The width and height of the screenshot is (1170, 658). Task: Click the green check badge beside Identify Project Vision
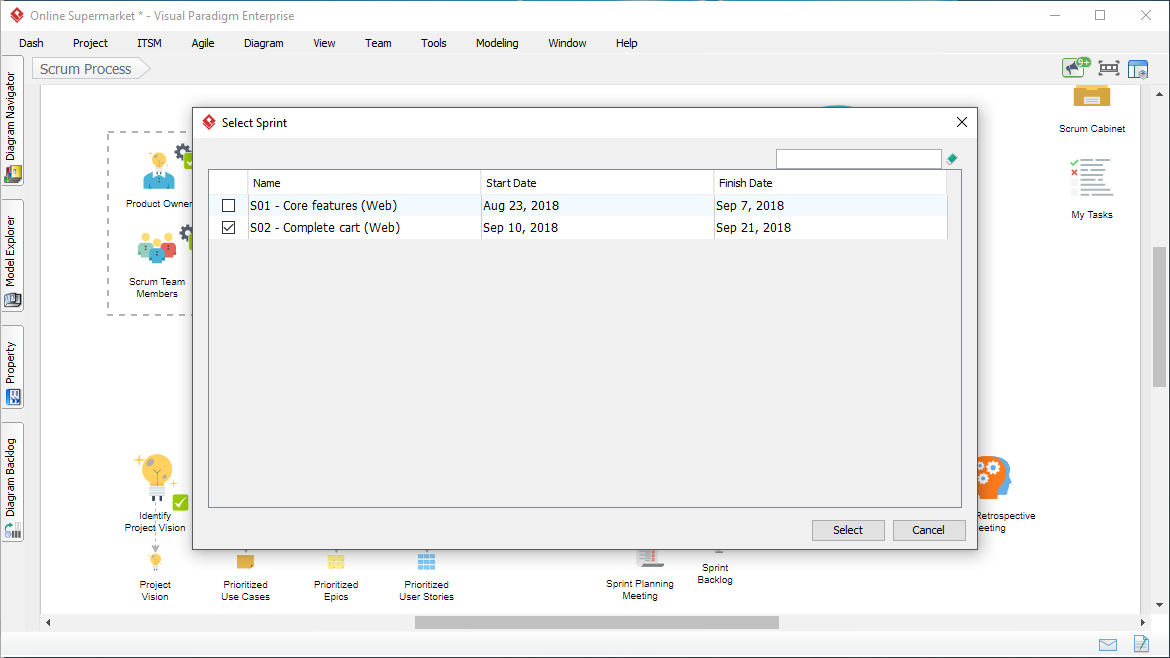[181, 502]
